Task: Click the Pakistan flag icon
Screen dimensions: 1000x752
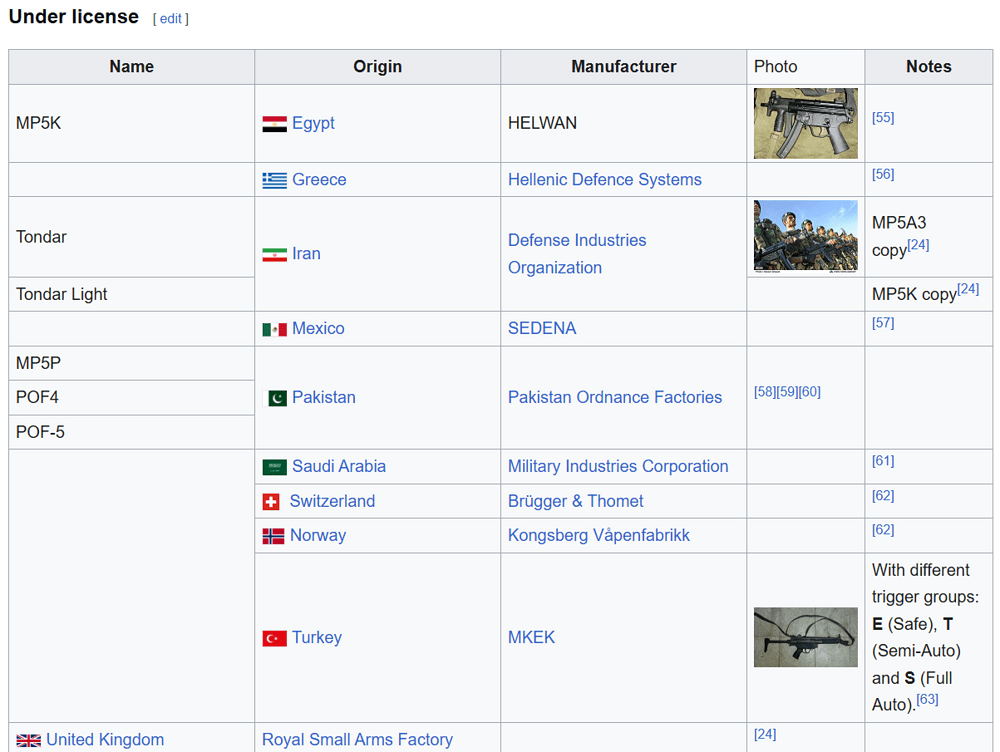Action: pos(274,398)
